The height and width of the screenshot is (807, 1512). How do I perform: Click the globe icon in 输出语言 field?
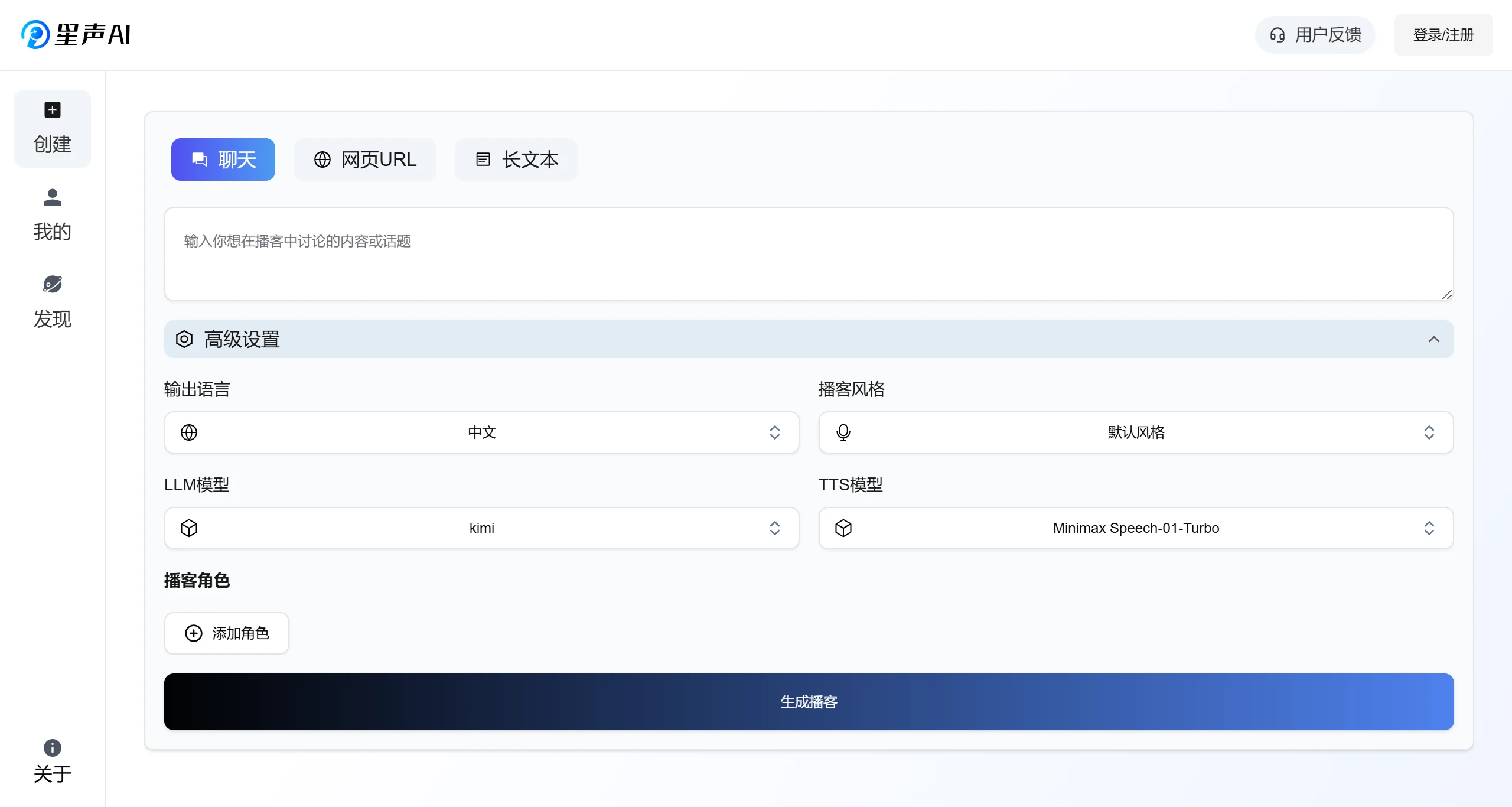tap(189, 432)
